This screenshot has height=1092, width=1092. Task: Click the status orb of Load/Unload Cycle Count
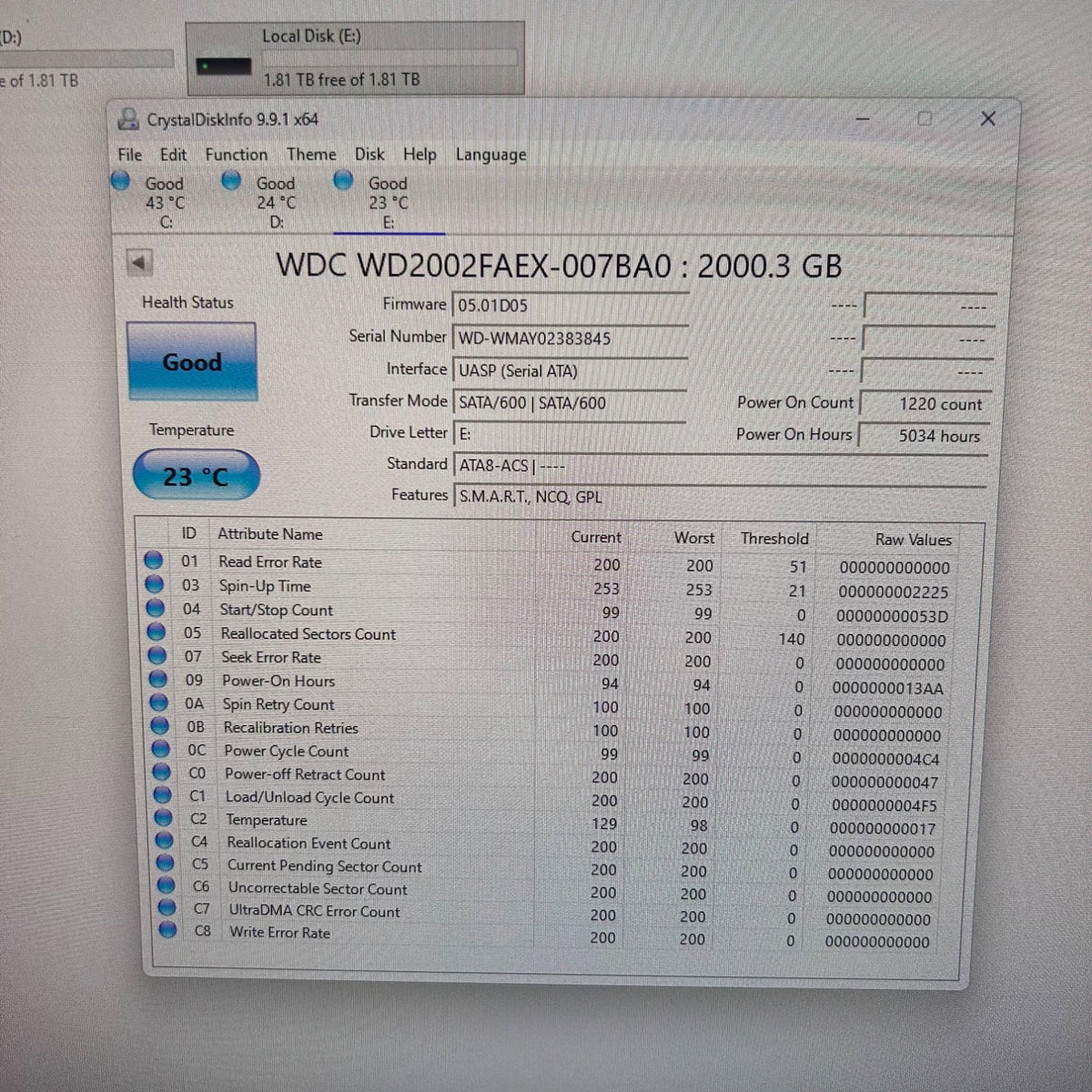pos(163,794)
